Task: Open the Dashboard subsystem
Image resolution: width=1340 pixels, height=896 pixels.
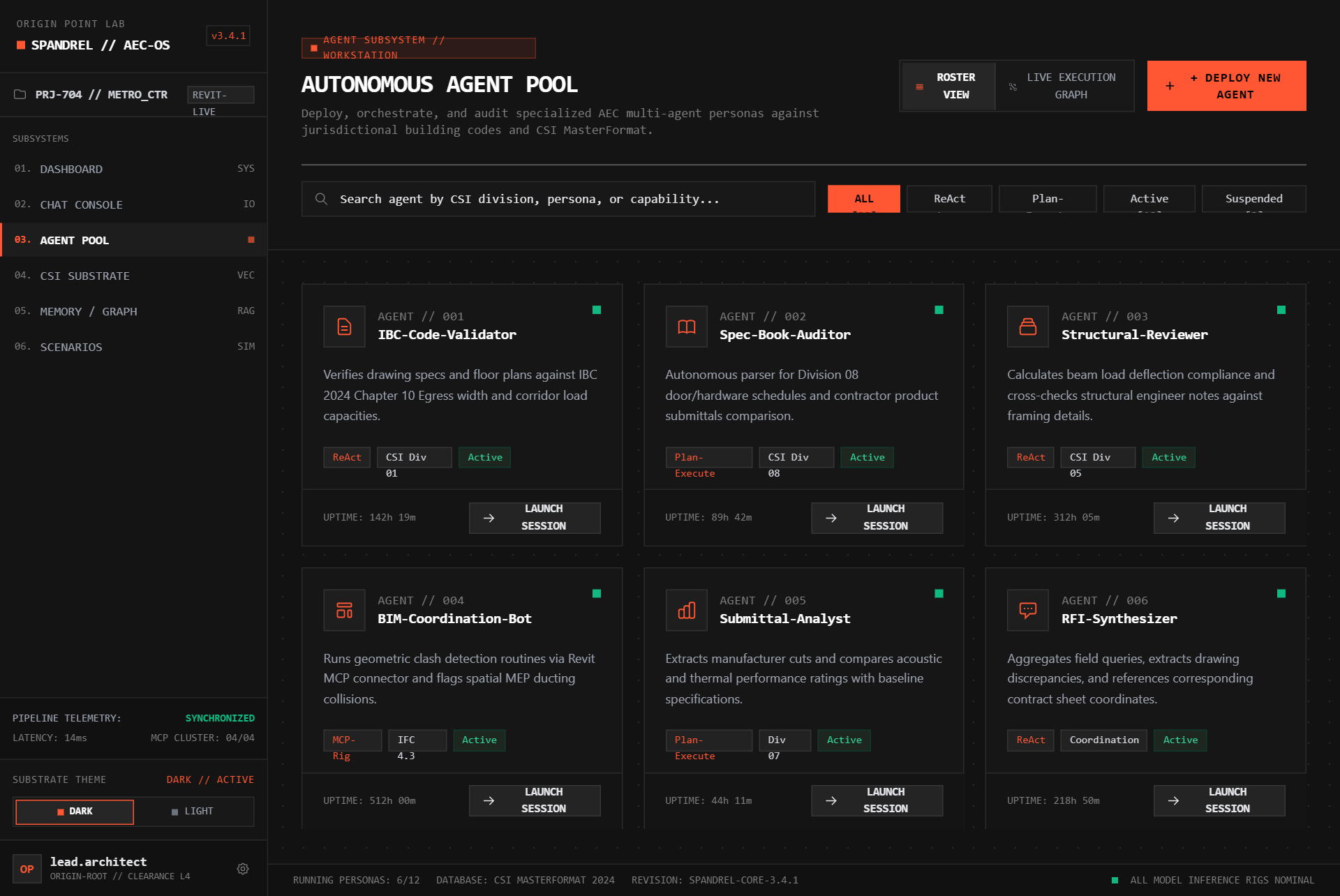Action: pyautogui.click(x=134, y=169)
